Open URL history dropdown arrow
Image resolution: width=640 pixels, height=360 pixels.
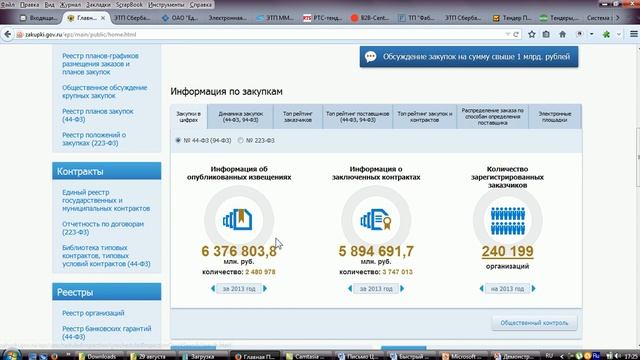click(x=508, y=35)
